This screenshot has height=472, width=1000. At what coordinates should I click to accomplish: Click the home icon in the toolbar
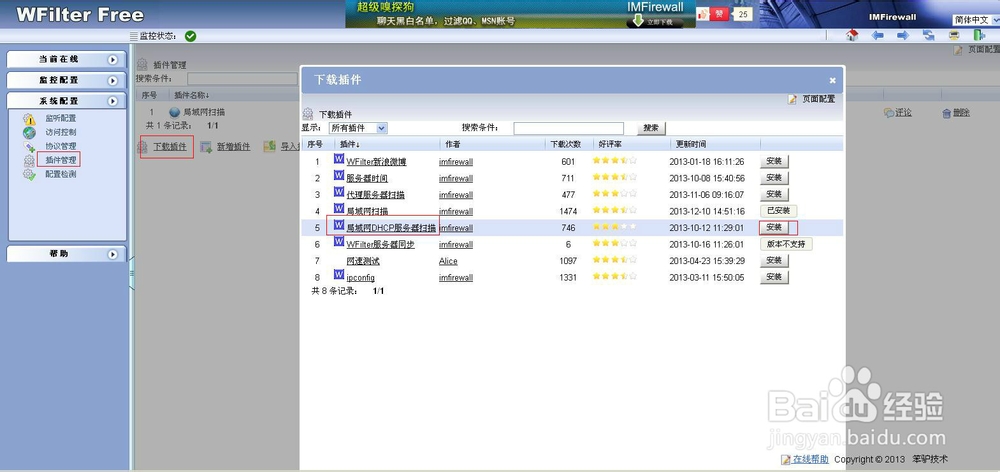pos(852,36)
